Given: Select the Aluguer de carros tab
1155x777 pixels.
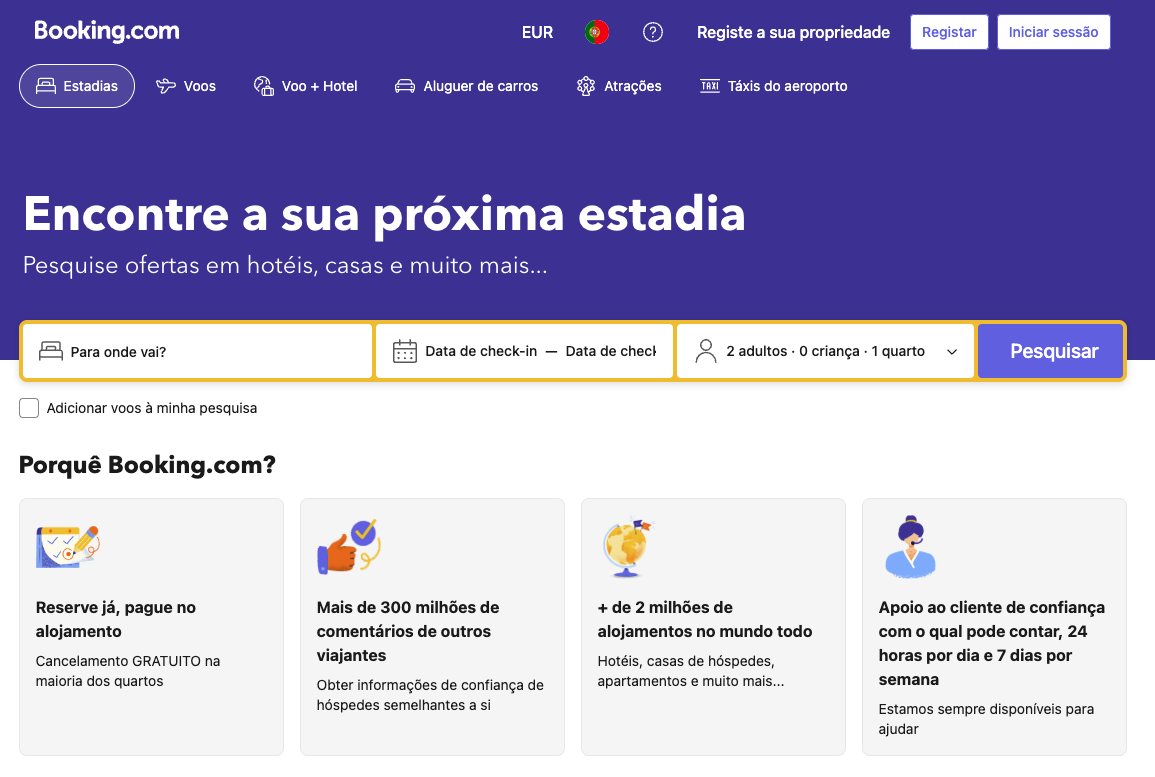Looking at the screenshot, I should (x=466, y=86).
